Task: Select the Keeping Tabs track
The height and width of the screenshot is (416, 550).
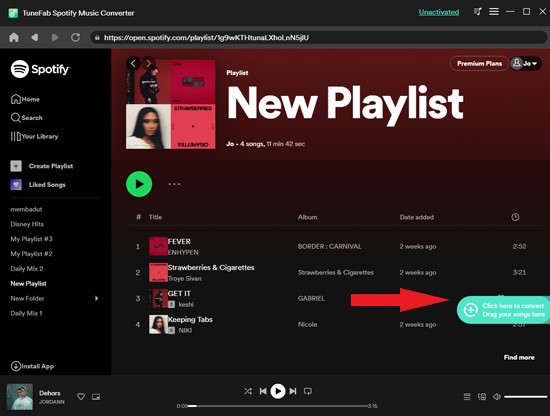Action: (x=190, y=320)
